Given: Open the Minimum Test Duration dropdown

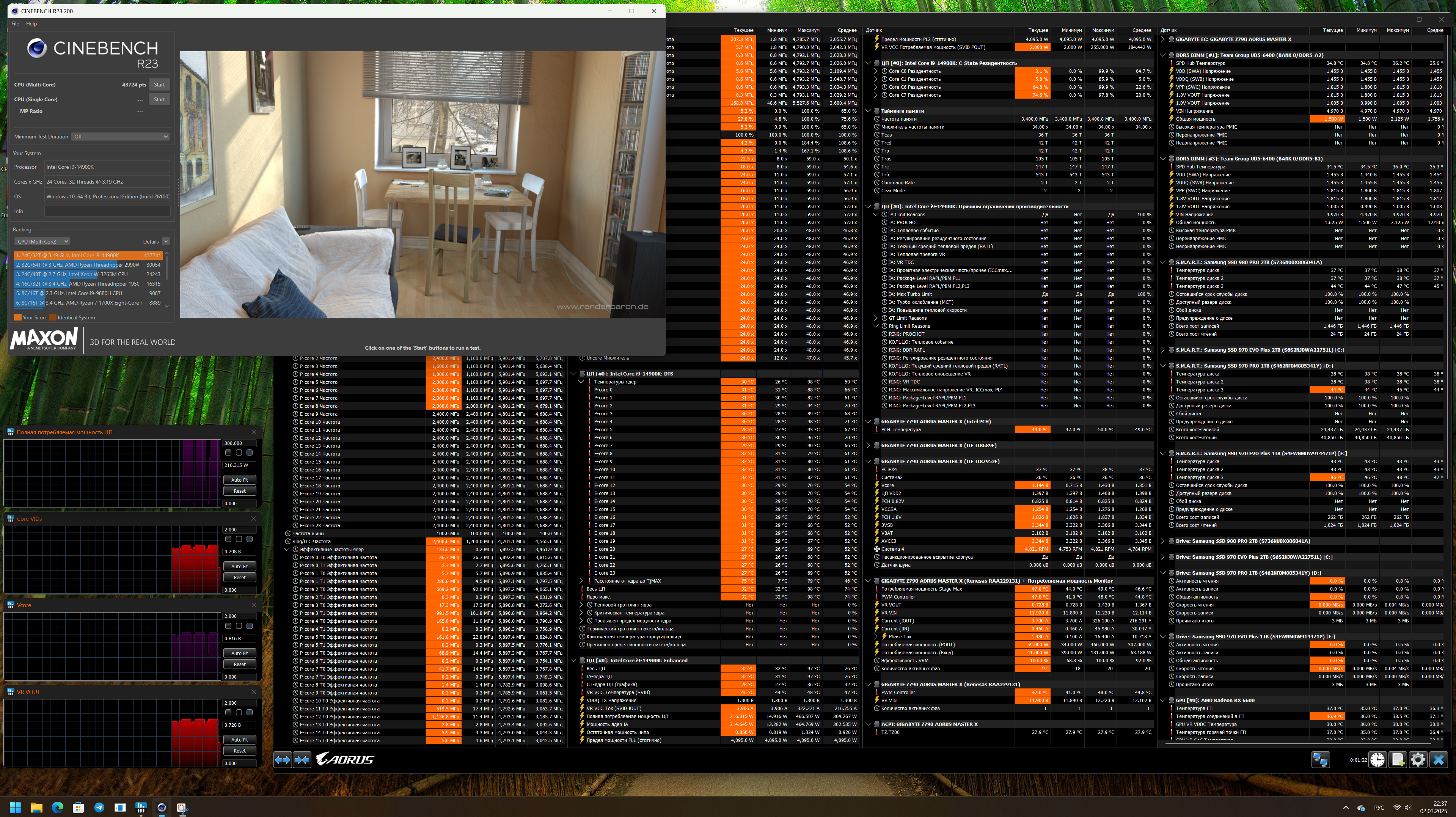Looking at the screenshot, I should [120, 136].
